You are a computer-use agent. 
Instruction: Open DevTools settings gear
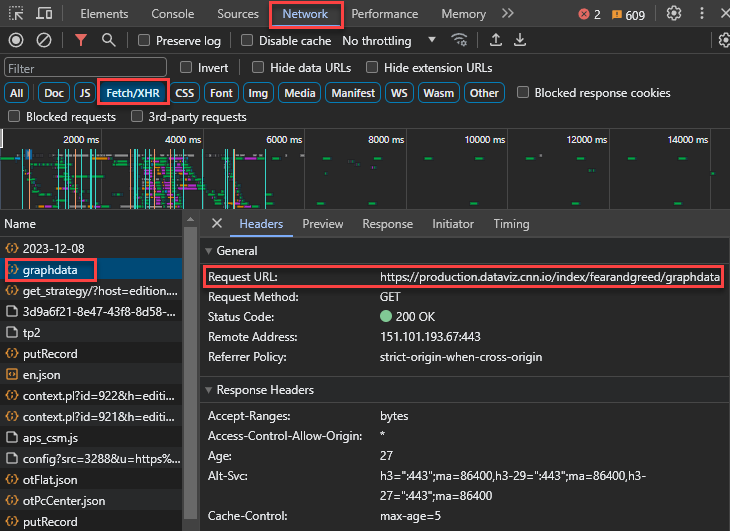[674, 14]
